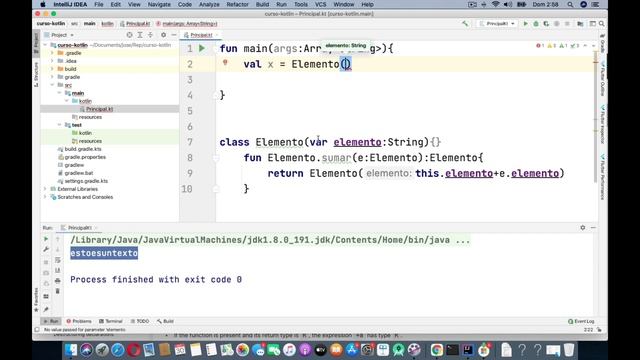Jump to next highlighted error arrow
640x360 pixels.
[x=593, y=46]
